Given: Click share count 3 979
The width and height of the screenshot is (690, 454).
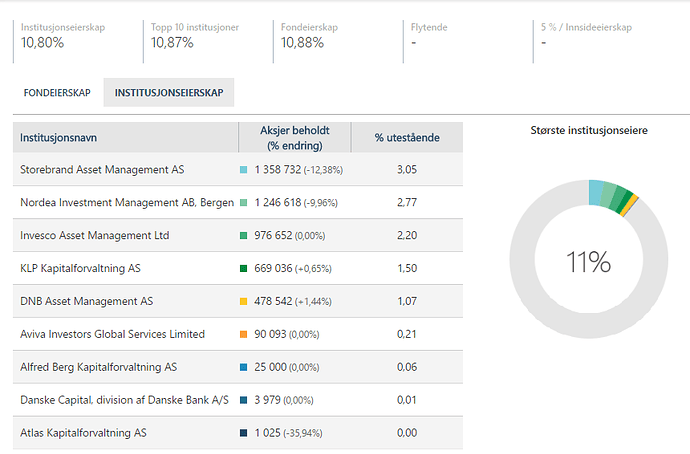Looking at the screenshot, I should [x=268, y=400].
